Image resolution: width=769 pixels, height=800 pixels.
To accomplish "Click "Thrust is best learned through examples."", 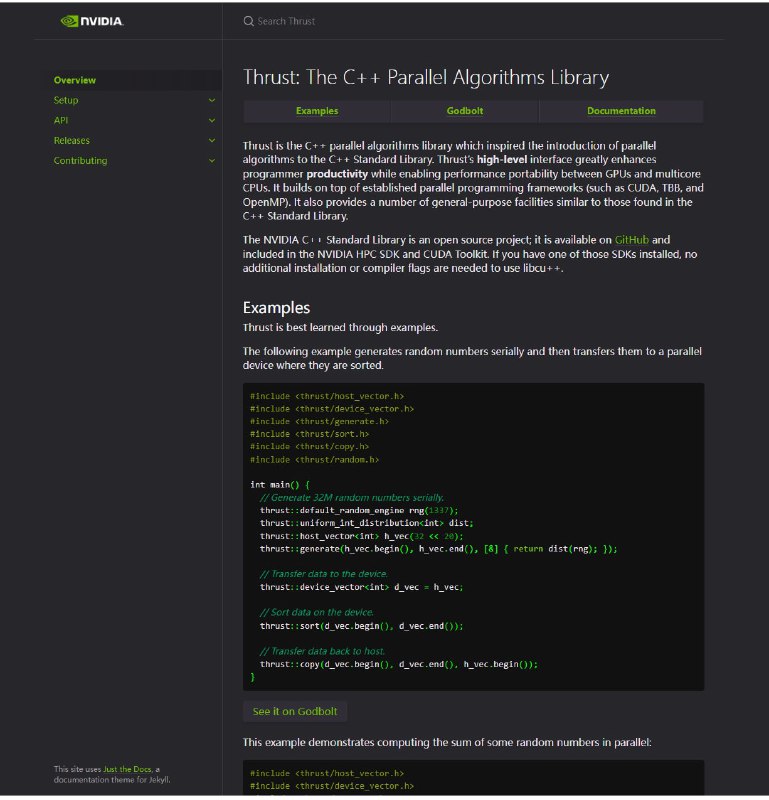I will coord(340,328).
